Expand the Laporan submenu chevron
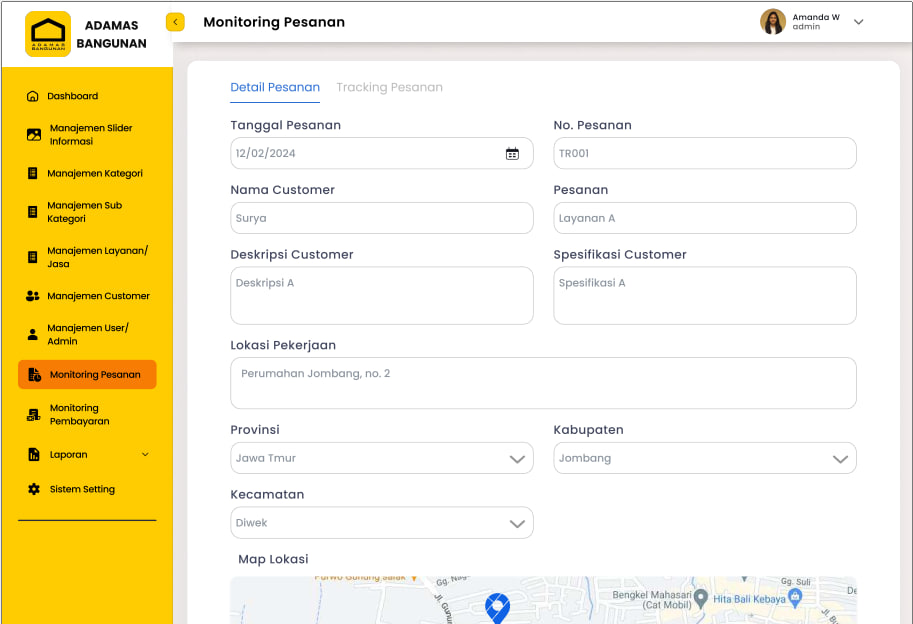 point(145,455)
